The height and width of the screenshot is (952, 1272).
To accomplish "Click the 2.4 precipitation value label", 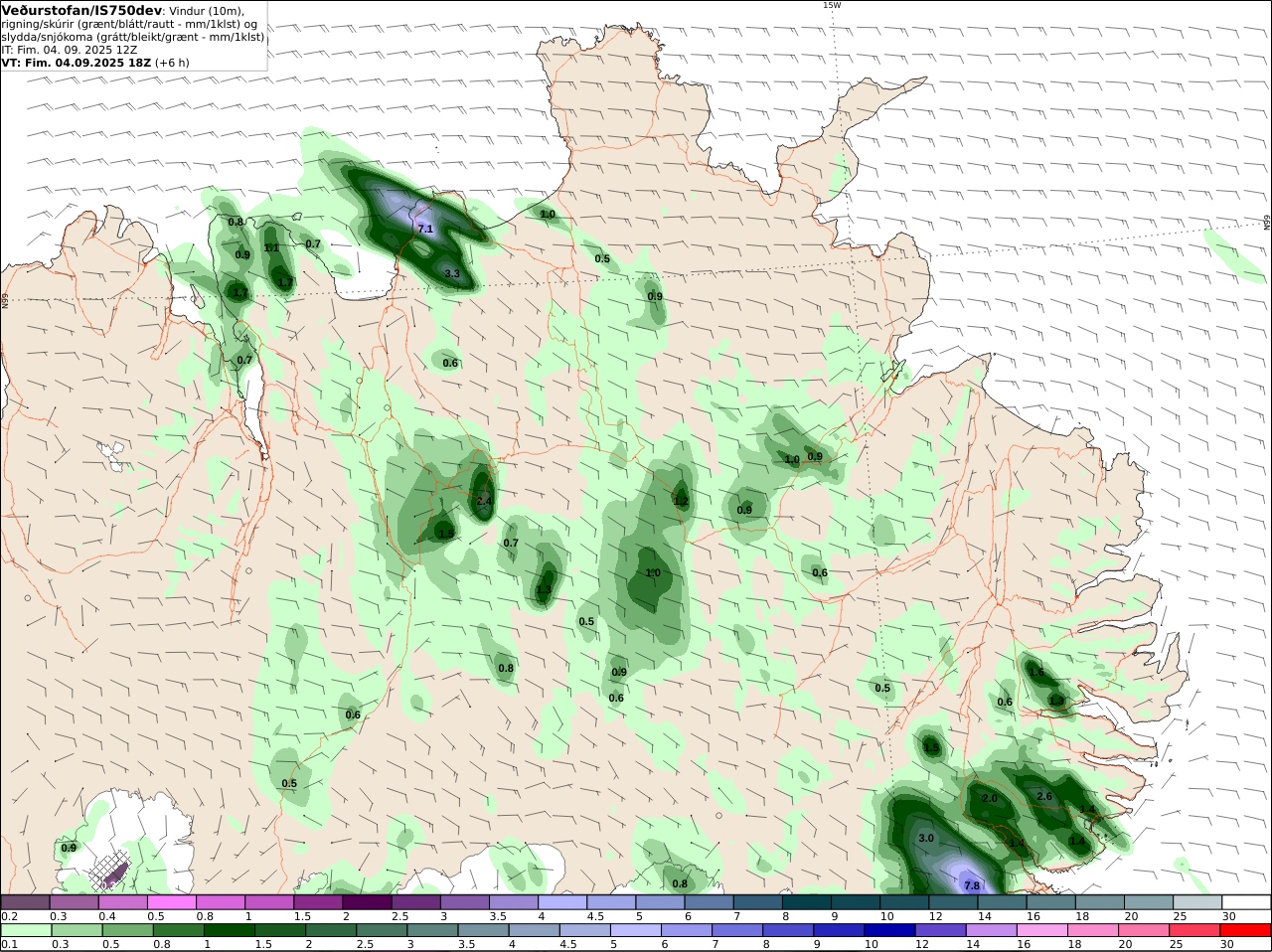I will [484, 502].
